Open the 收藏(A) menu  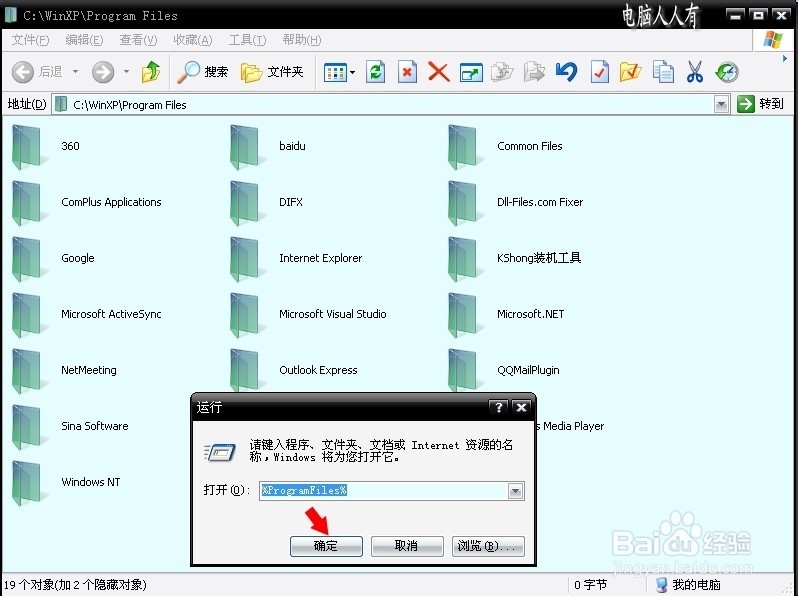coord(192,40)
